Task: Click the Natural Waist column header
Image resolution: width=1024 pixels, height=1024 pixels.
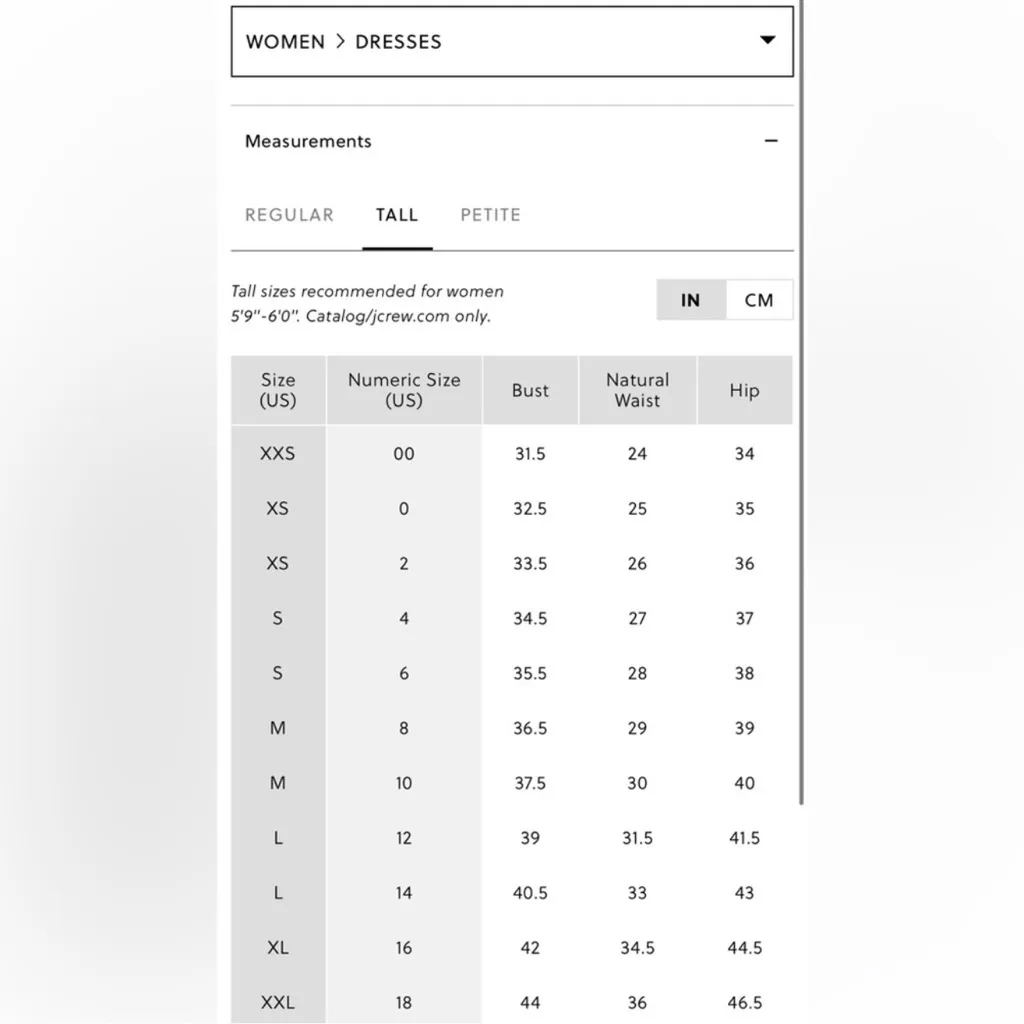Action: (637, 390)
